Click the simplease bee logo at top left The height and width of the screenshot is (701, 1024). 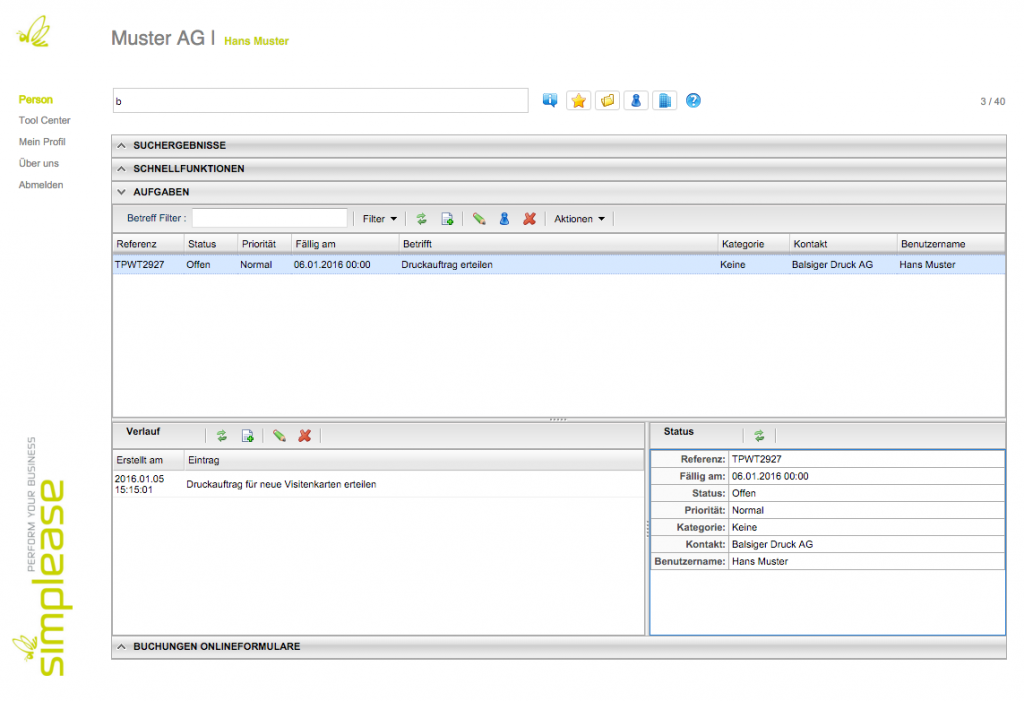click(x=34, y=32)
